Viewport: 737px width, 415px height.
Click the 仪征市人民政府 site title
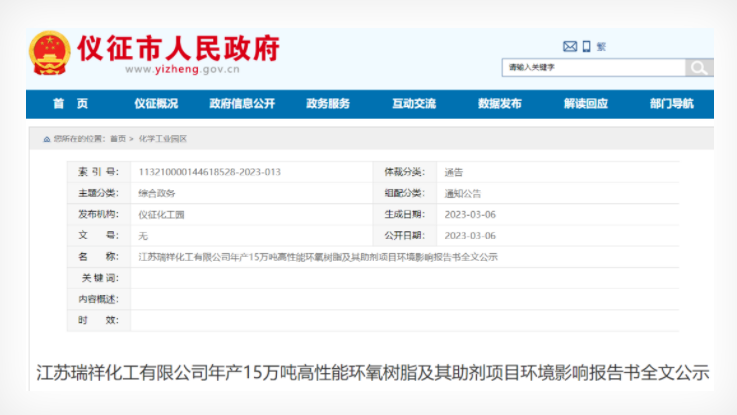(179, 48)
